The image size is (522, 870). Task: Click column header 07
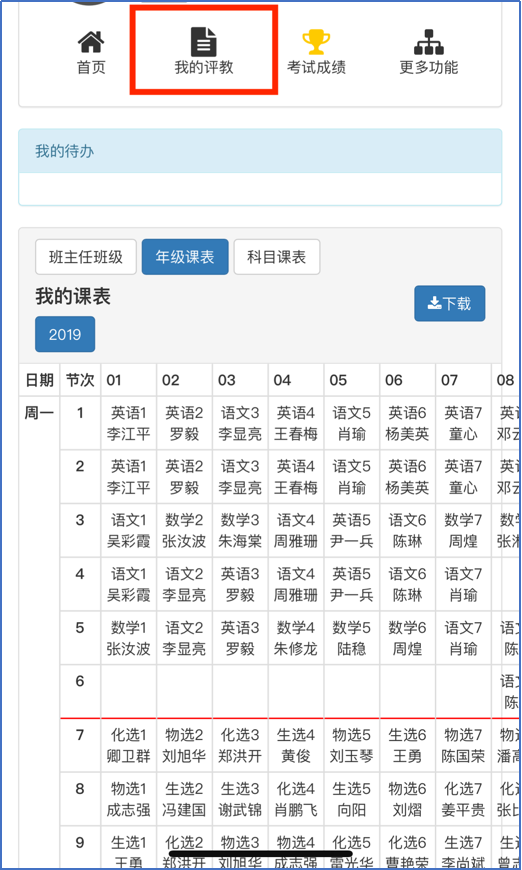pyautogui.click(x=464, y=380)
